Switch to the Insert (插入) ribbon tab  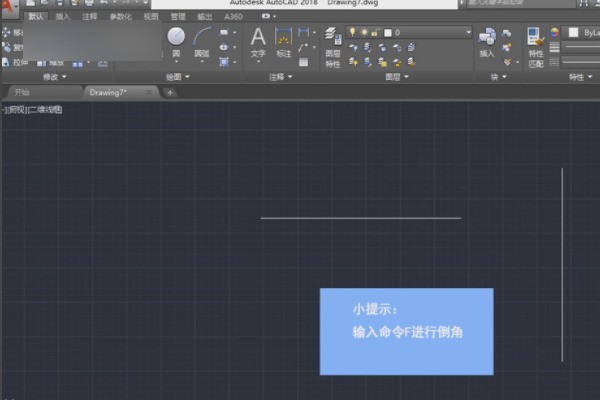coord(63,16)
